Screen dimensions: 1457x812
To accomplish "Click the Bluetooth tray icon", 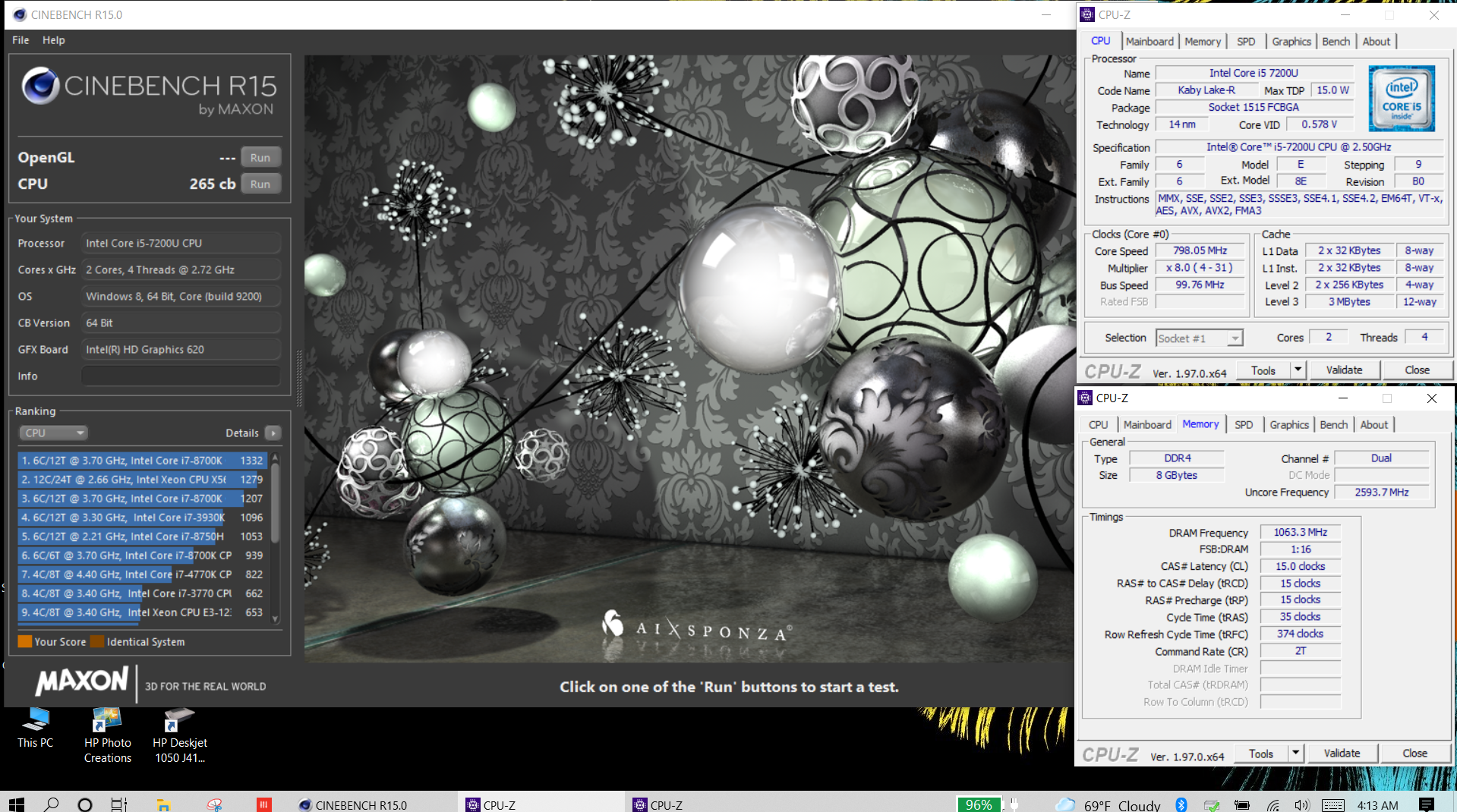I will (1181, 804).
